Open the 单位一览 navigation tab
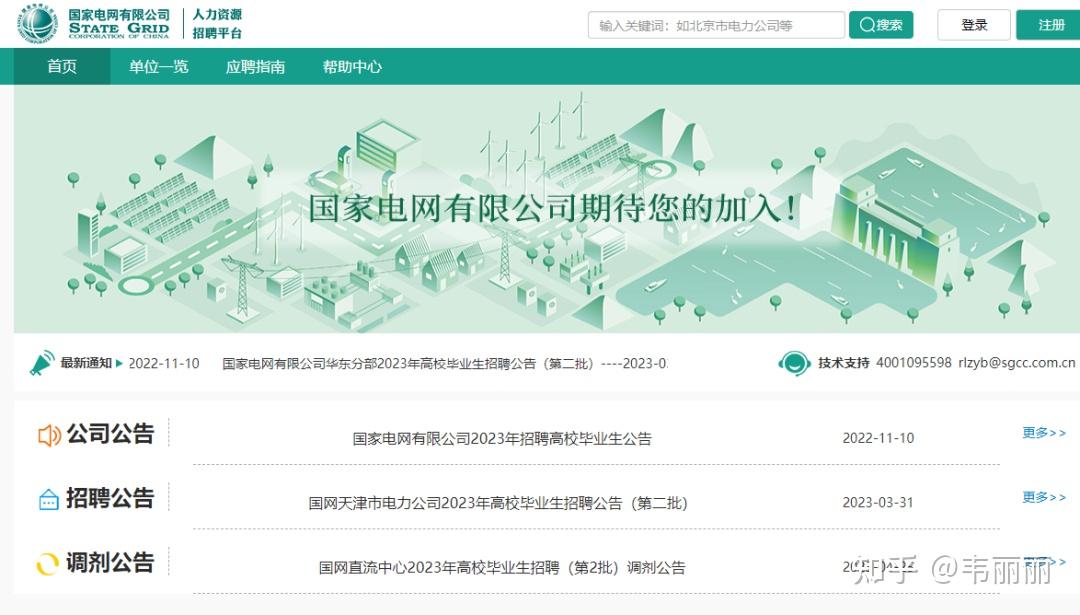This screenshot has width=1080, height=615. [158, 66]
